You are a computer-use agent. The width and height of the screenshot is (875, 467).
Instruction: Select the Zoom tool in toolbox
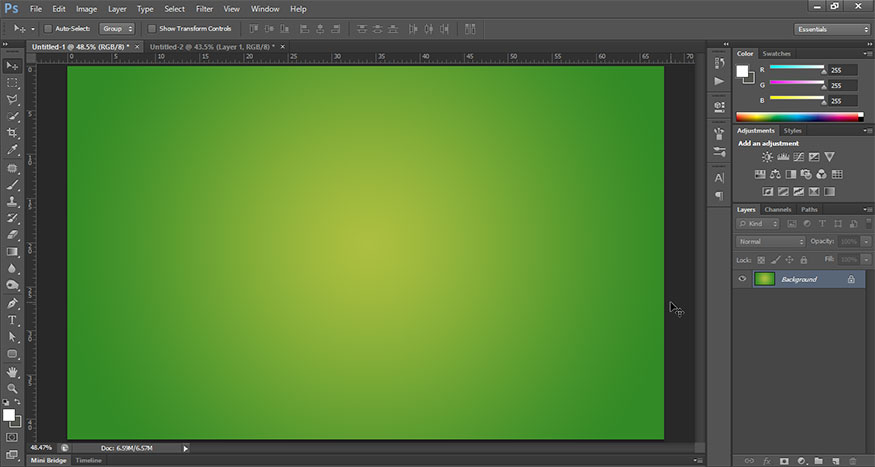point(12,389)
